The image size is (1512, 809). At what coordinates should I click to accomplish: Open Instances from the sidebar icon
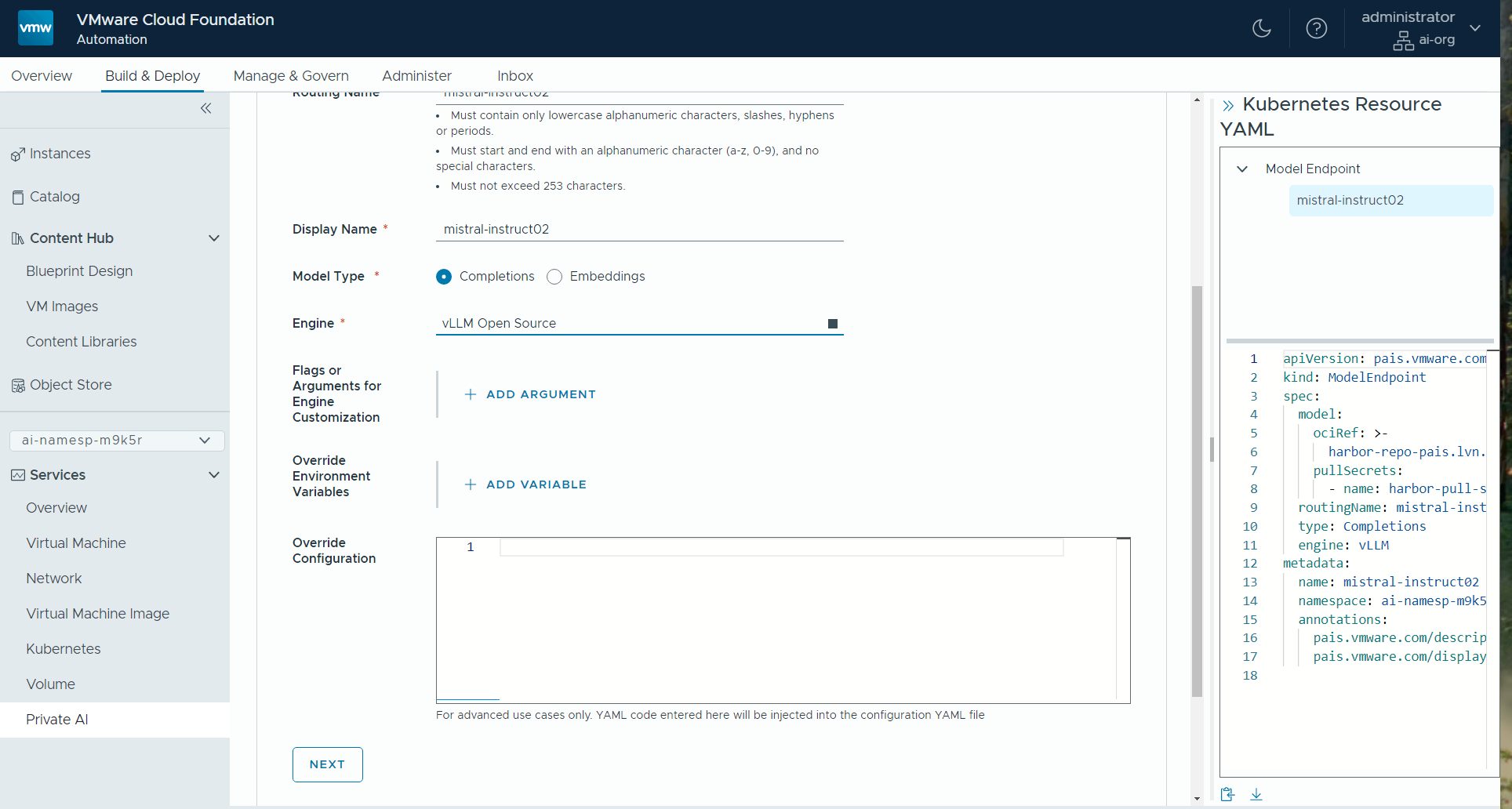coord(17,154)
